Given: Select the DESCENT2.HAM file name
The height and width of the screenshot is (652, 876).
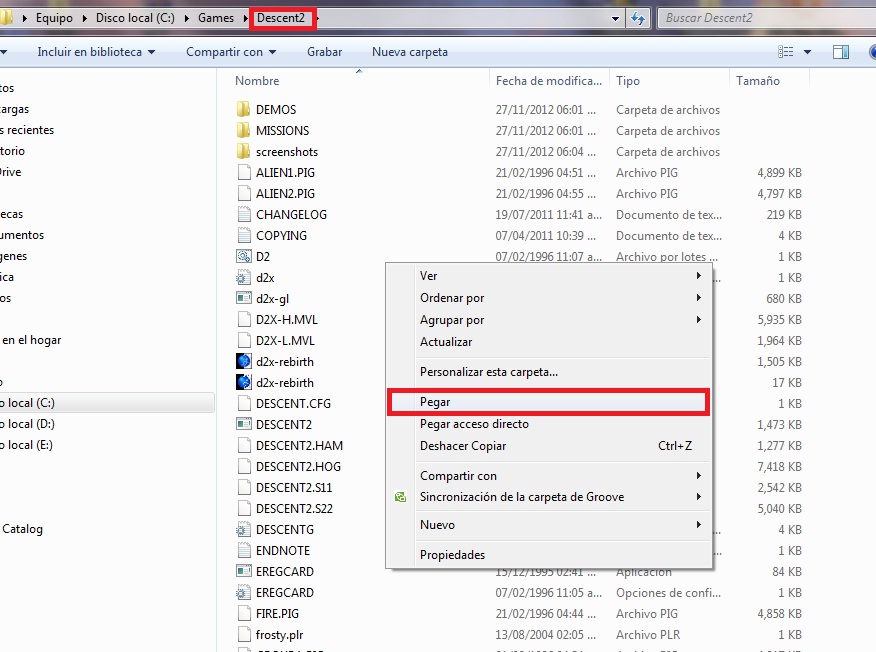Looking at the screenshot, I should point(299,446).
